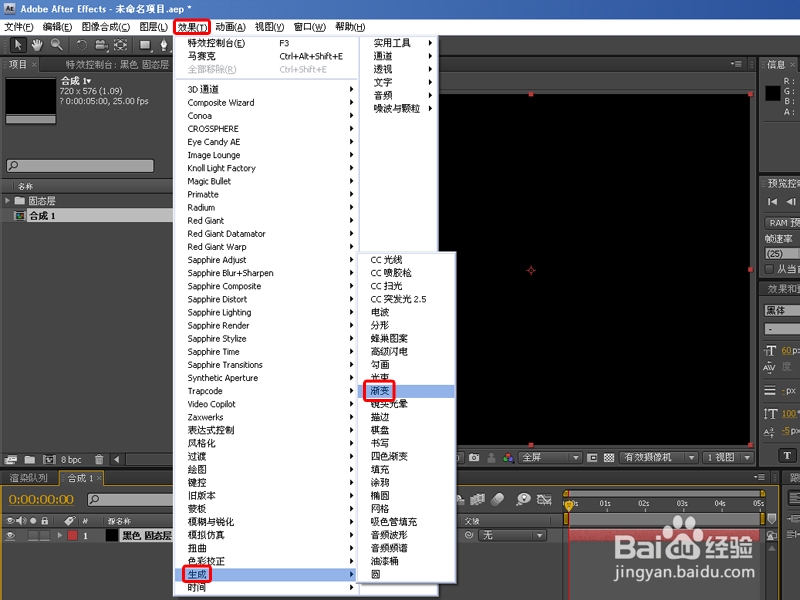This screenshot has width=800, height=600.
Task: Click the red label color of layer 1
Action: pyautogui.click(x=72, y=536)
